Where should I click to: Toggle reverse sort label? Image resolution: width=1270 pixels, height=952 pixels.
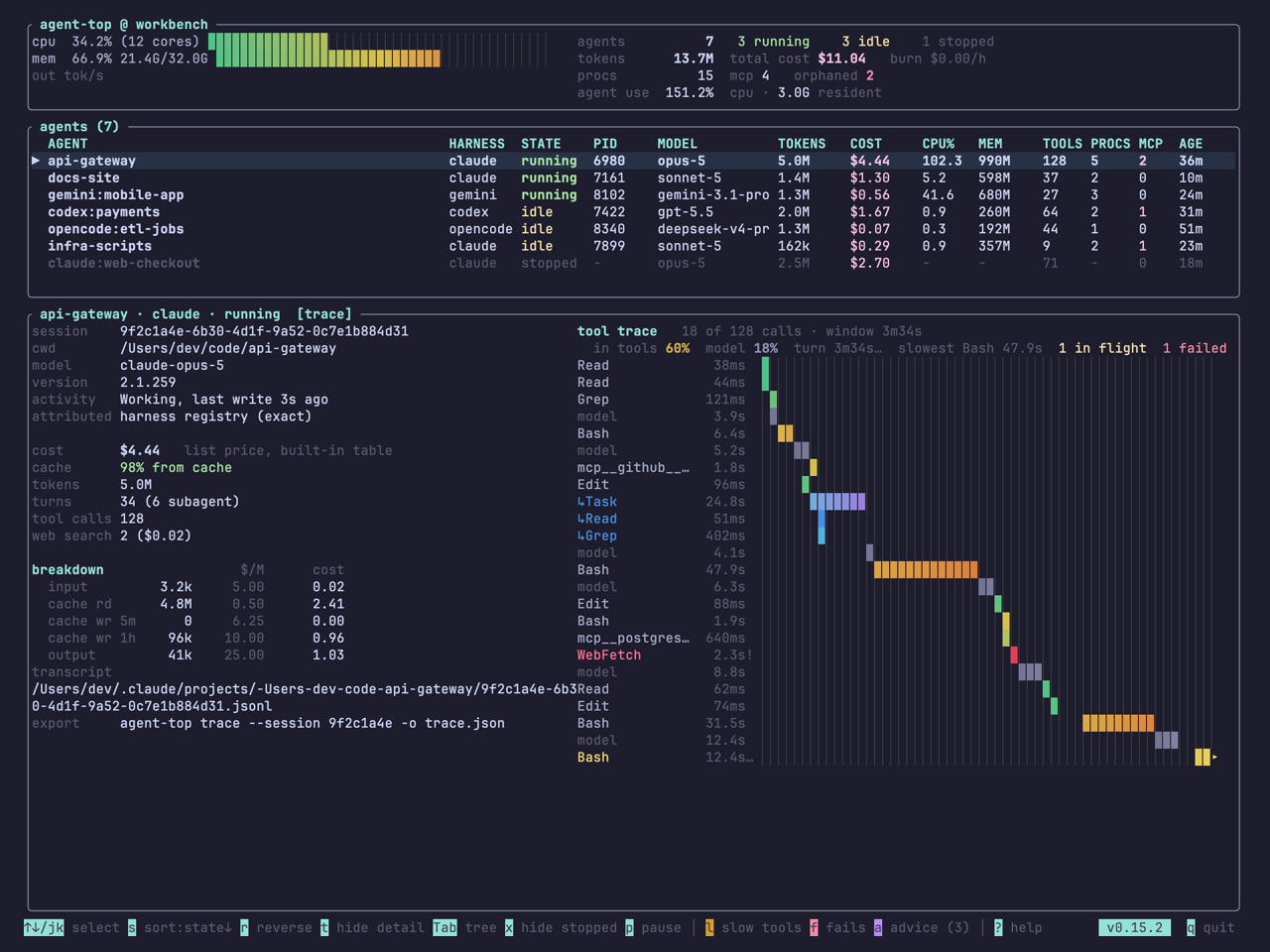coord(284,928)
